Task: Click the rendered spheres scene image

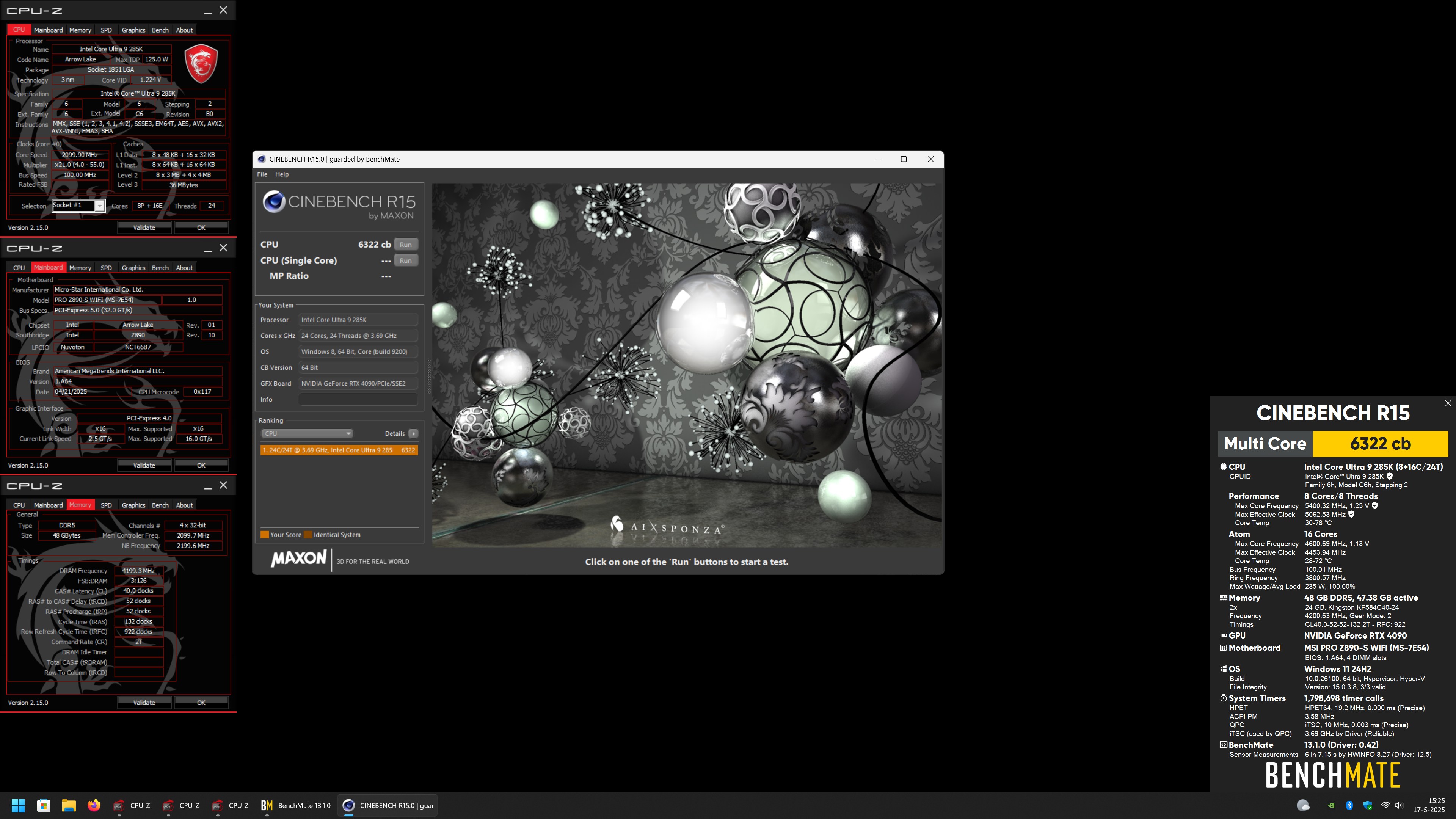Action: point(687,364)
